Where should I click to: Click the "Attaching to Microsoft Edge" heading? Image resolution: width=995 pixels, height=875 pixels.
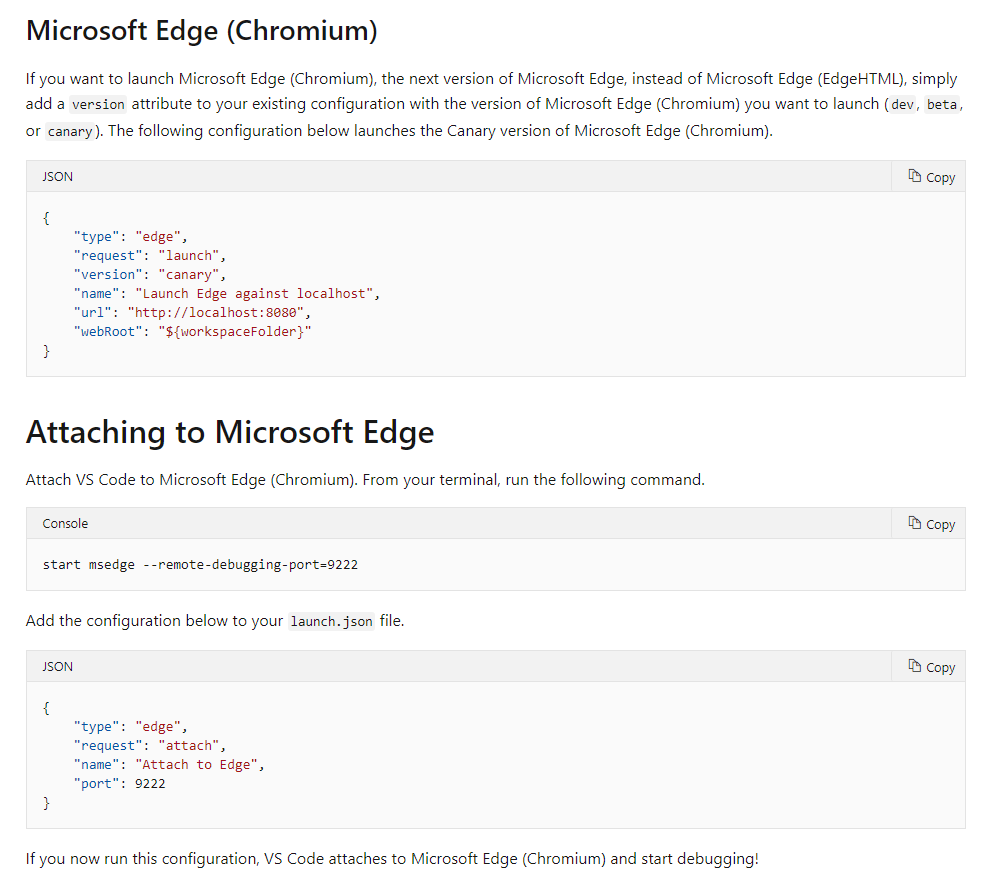230,432
